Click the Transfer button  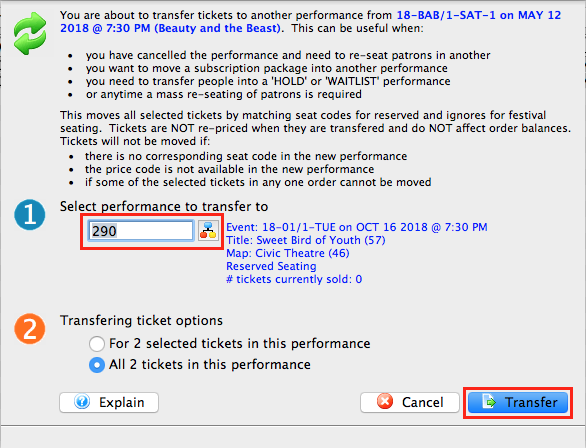518,402
